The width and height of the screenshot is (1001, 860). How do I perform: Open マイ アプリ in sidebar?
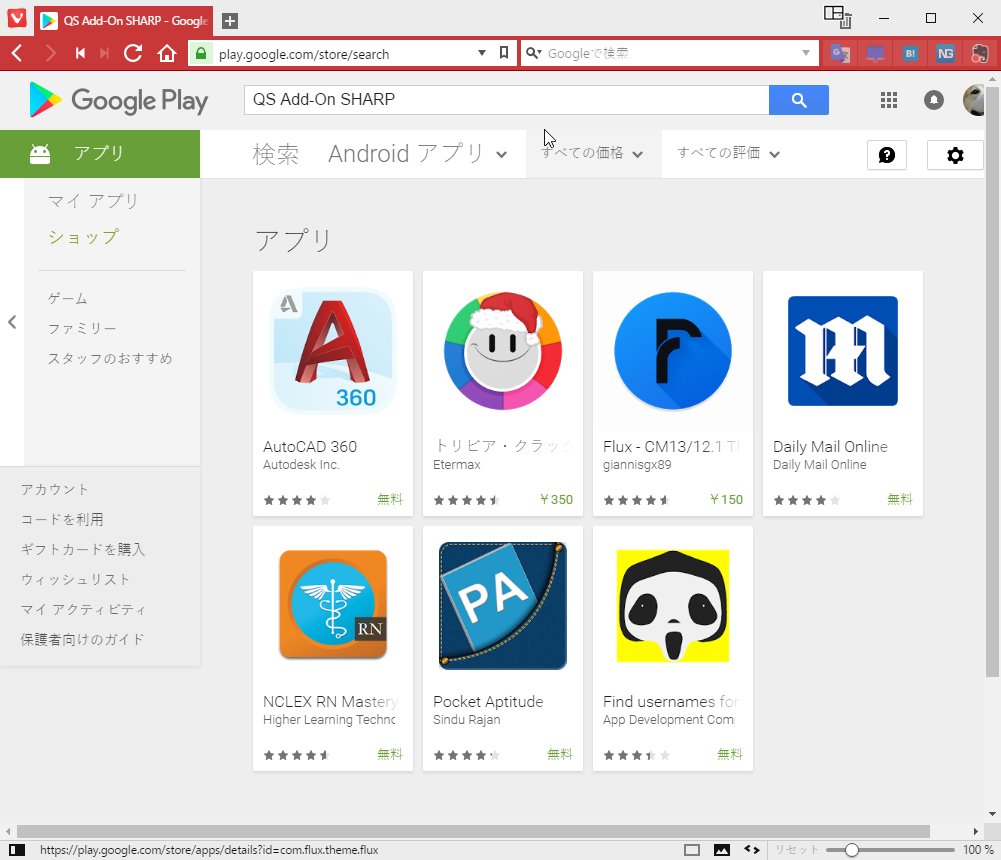93,201
